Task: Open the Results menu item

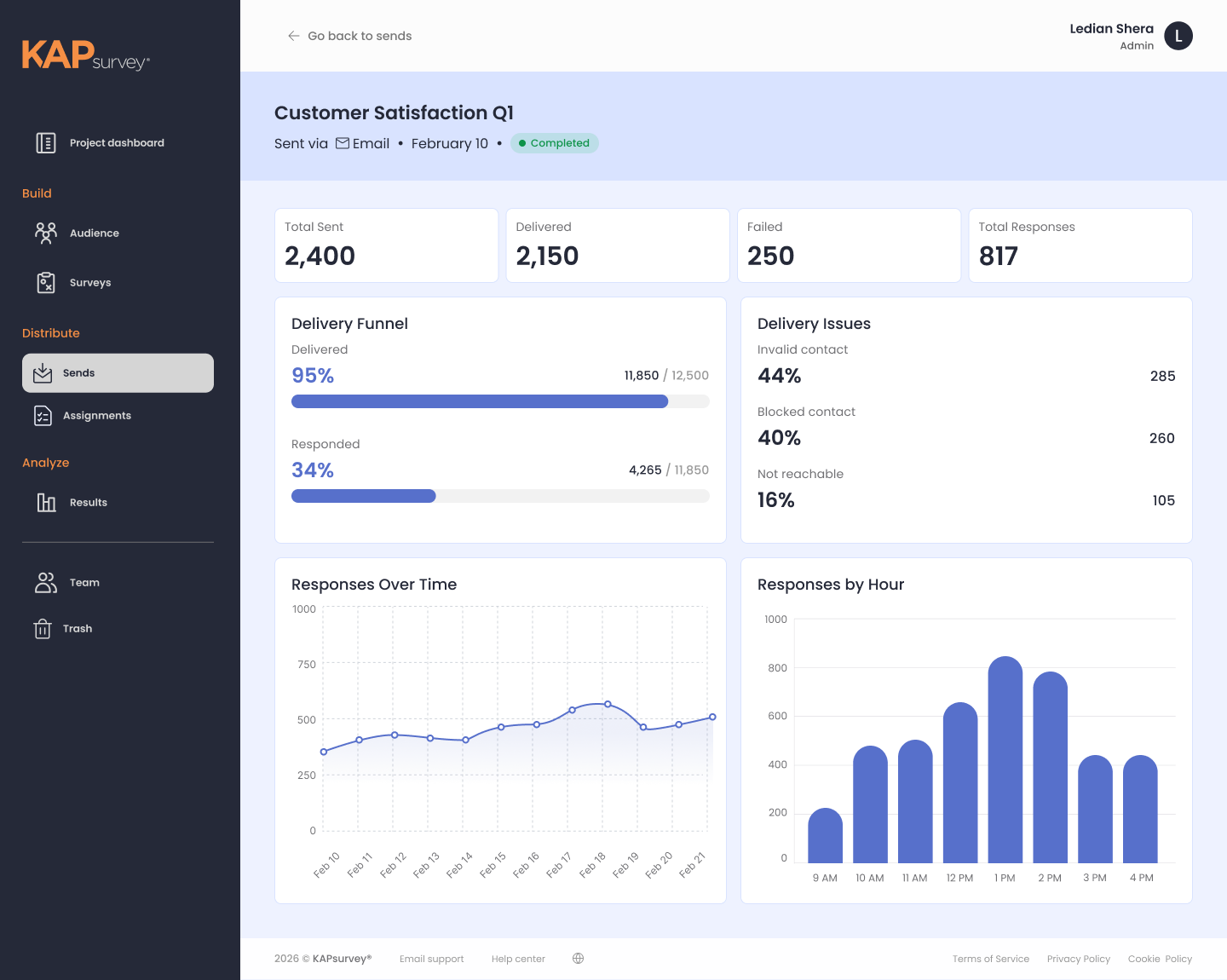Action: [118, 503]
